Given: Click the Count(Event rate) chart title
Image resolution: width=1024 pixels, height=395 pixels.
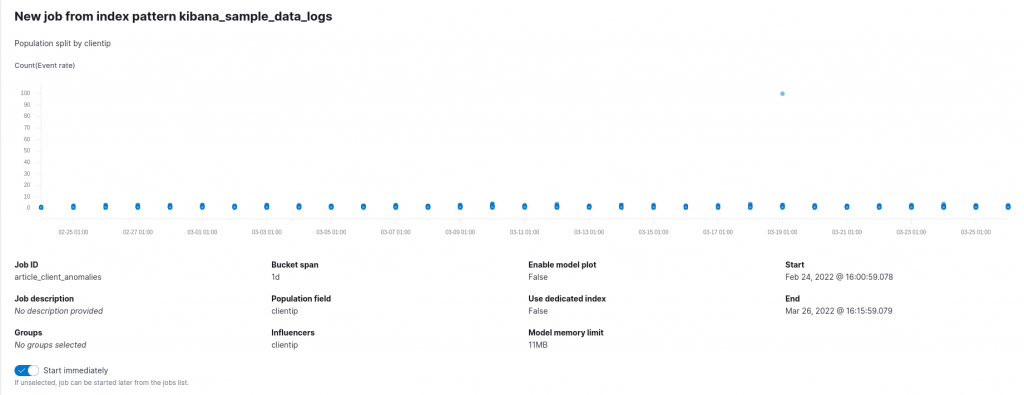Looking at the screenshot, I should pos(44,65).
